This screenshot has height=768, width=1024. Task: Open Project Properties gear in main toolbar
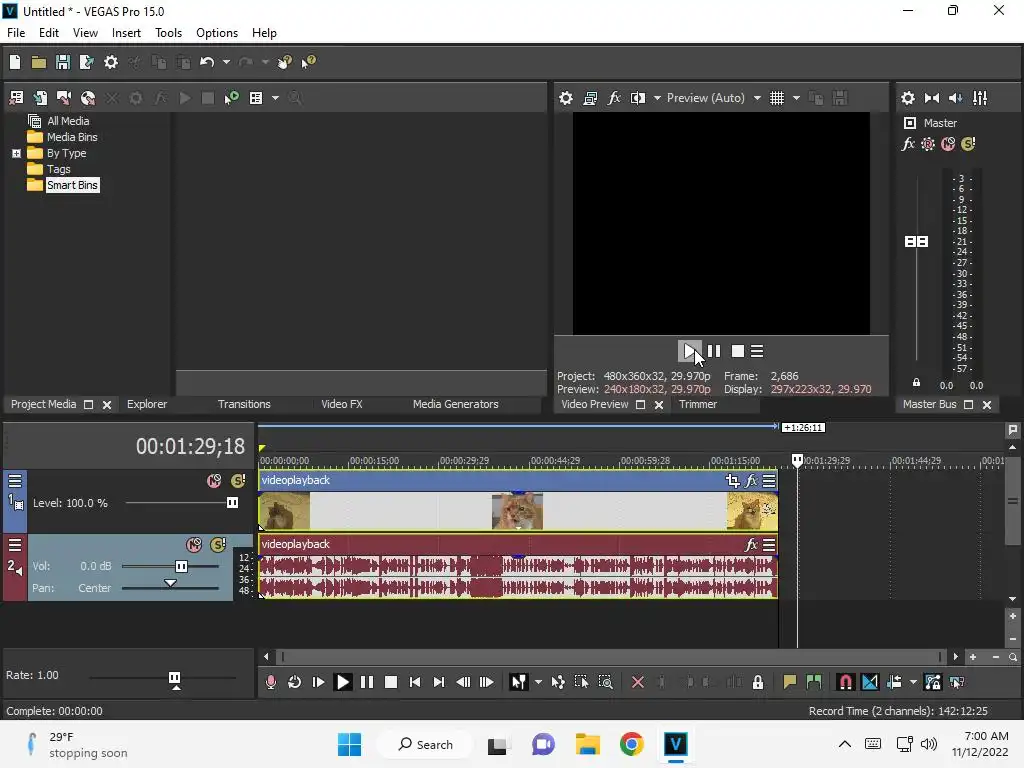(111, 62)
